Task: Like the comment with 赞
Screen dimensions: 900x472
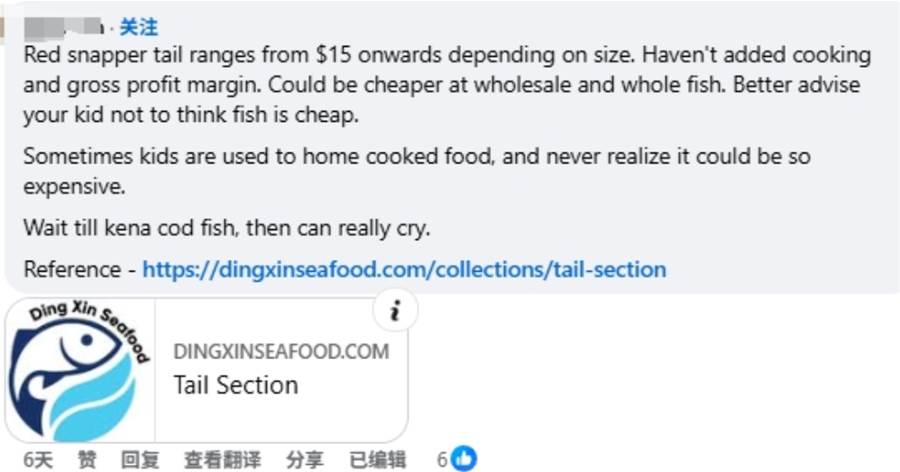Action: tap(87, 459)
